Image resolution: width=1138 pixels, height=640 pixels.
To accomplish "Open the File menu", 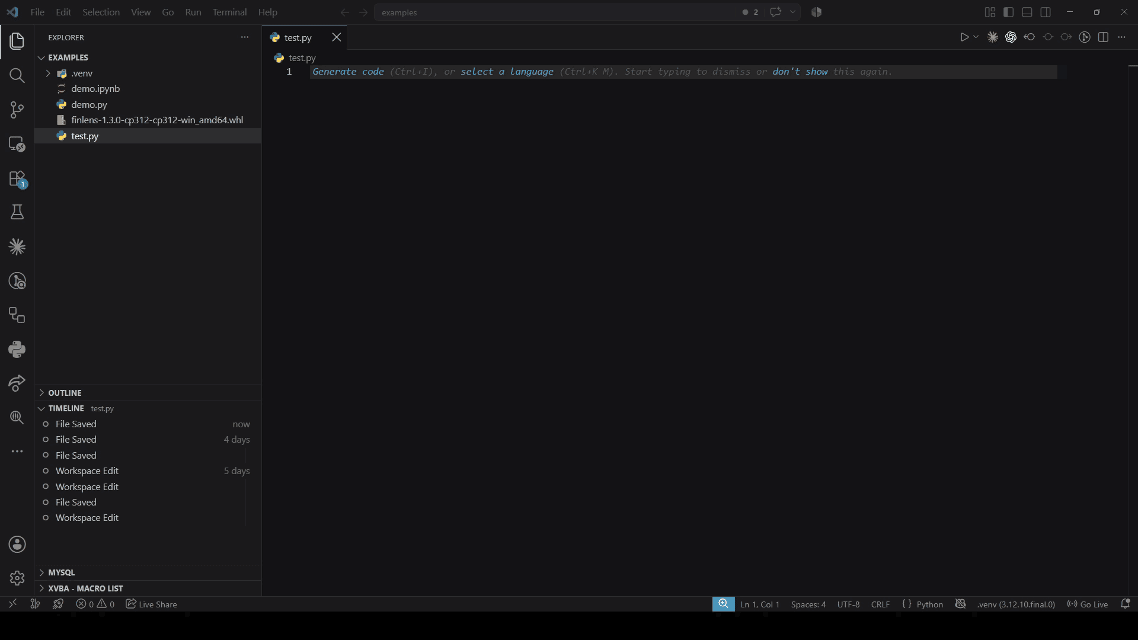I will point(37,12).
